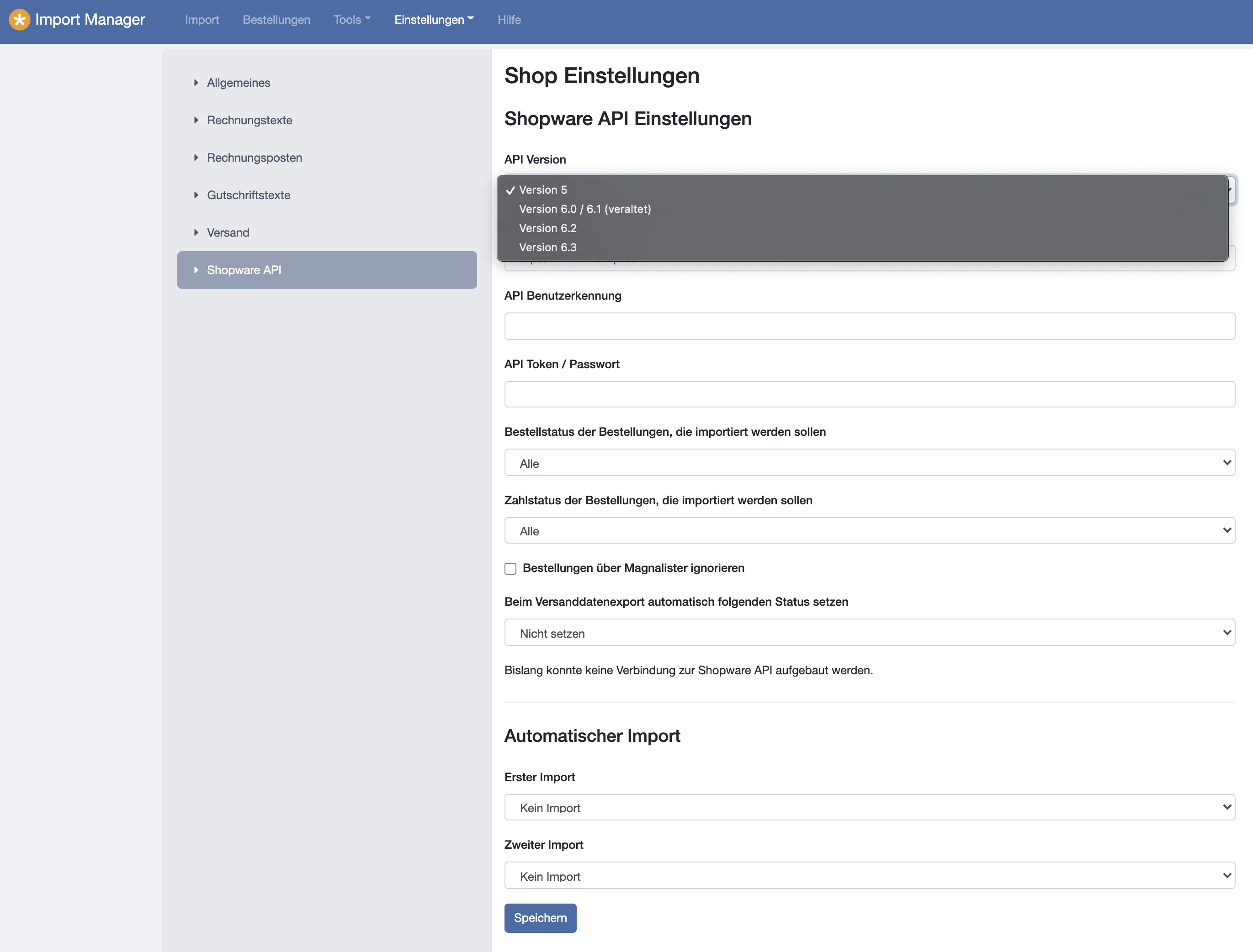The height and width of the screenshot is (952, 1253).
Task: Click the Shopware API Einstellungen heading
Action: pyautogui.click(x=628, y=119)
